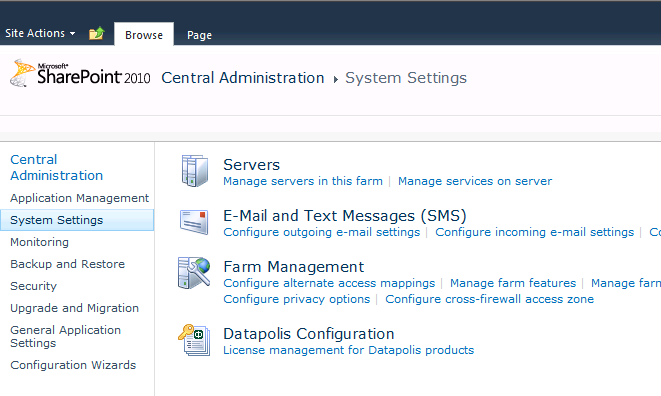Open Configure alternate access mappings
661x396 pixels.
coord(329,283)
